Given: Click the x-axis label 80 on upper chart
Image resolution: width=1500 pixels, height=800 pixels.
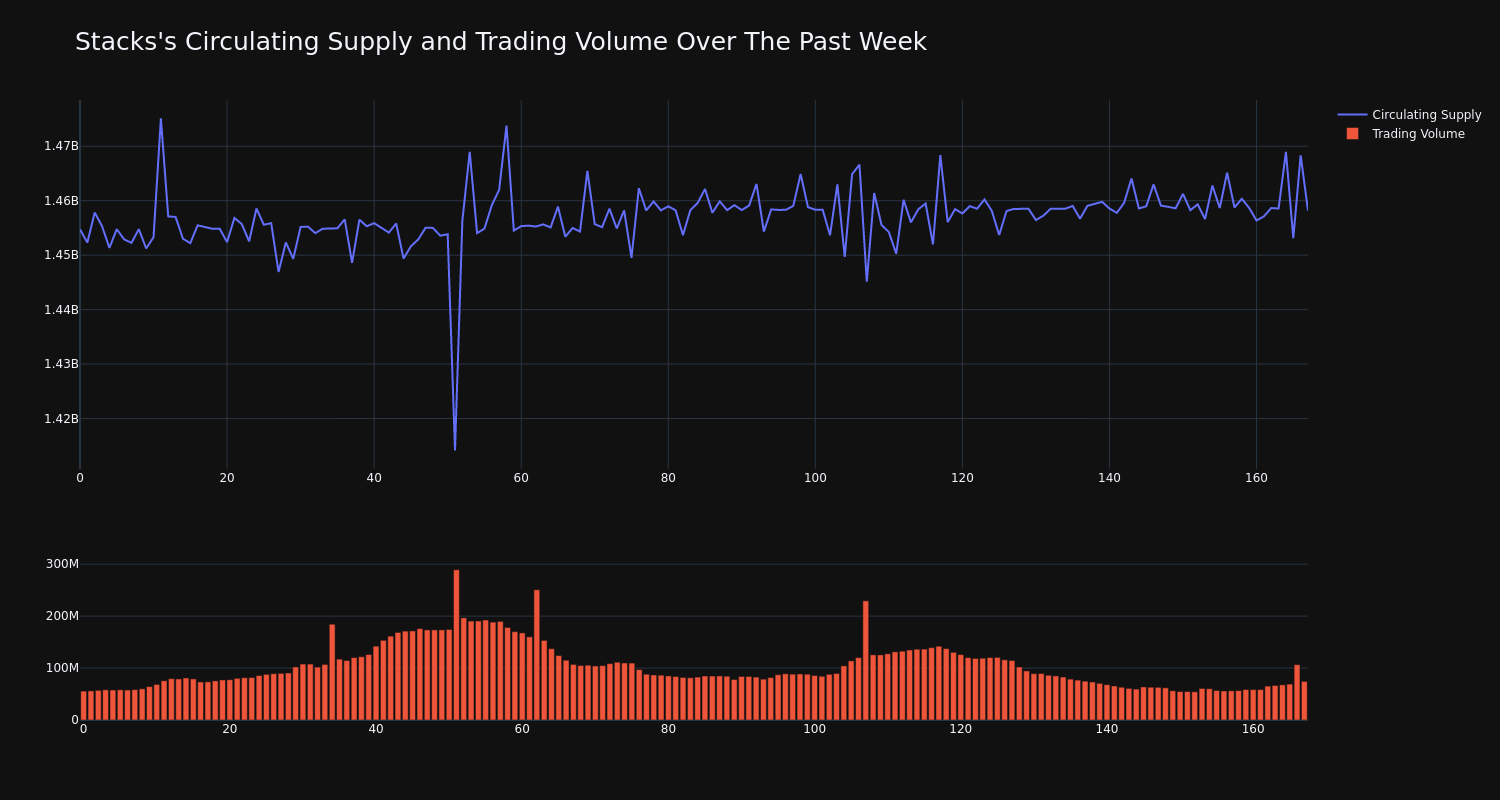Looking at the screenshot, I should (668, 478).
